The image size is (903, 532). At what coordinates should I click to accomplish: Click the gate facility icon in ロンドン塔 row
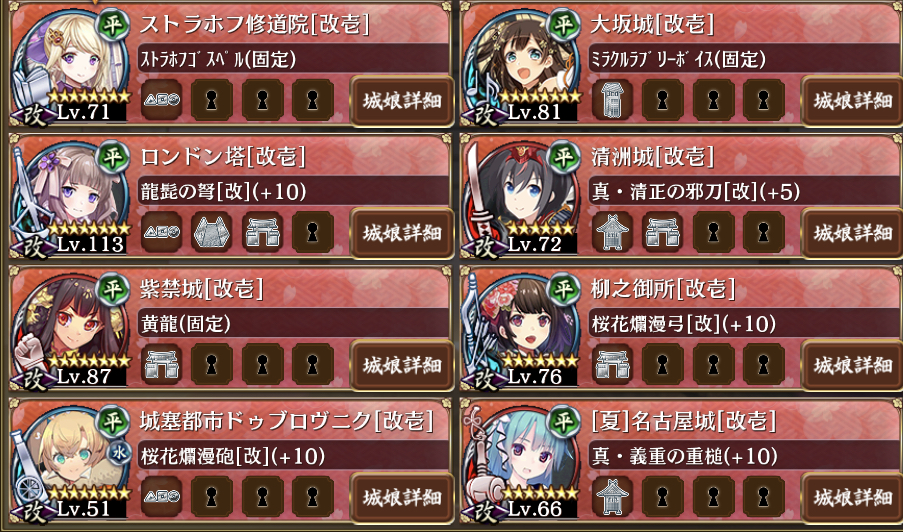[x=262, y=233]
